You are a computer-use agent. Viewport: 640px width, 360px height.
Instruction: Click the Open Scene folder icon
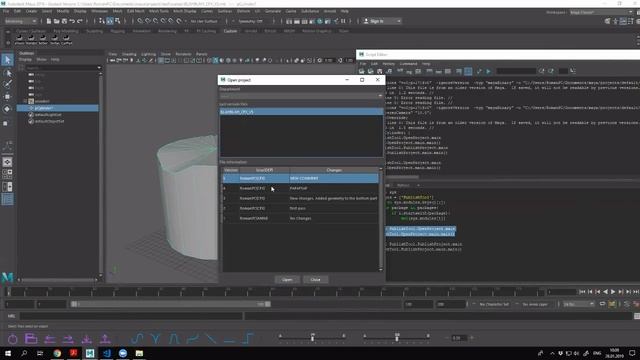point(56,21)
